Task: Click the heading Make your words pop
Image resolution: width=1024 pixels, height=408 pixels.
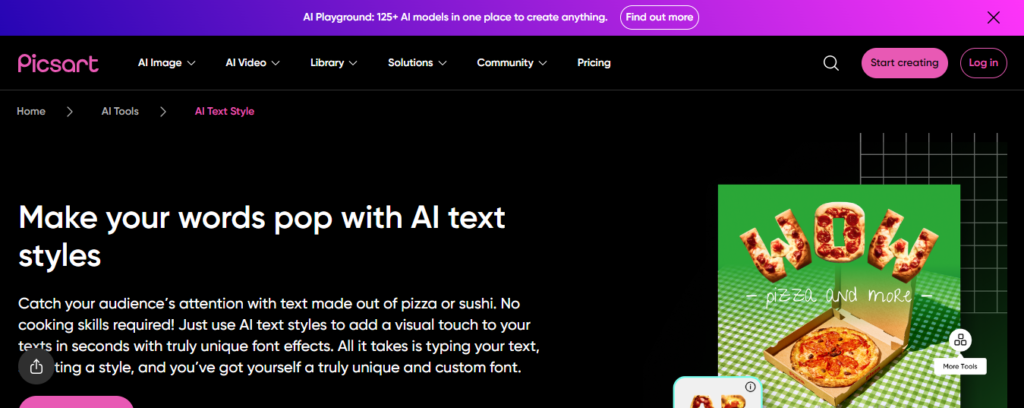Action: (x=262, y=236)
